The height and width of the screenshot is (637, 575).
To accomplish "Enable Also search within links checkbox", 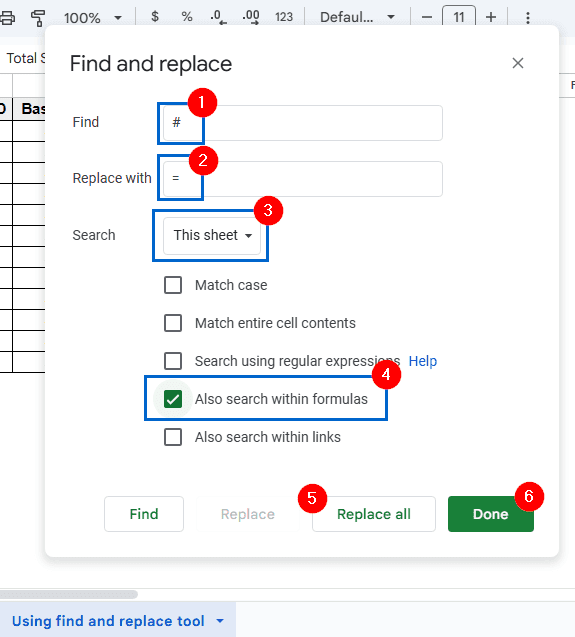I will point(173,437).
